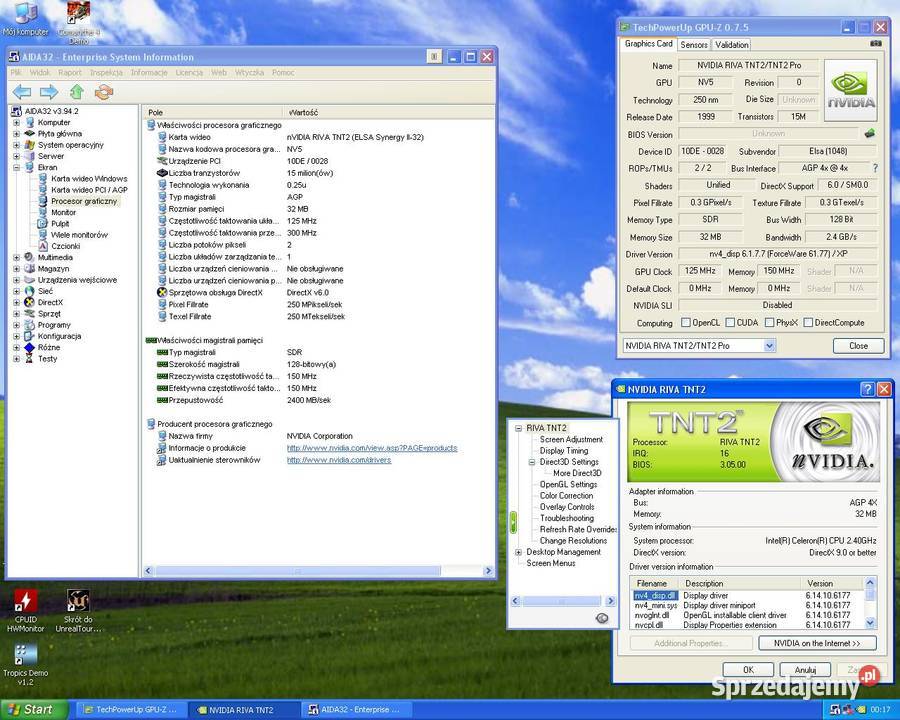Screen dimensions: 900x720
Task: Enable the OpenCL checkbox in GPU-Z
Action: pos(685,322)
